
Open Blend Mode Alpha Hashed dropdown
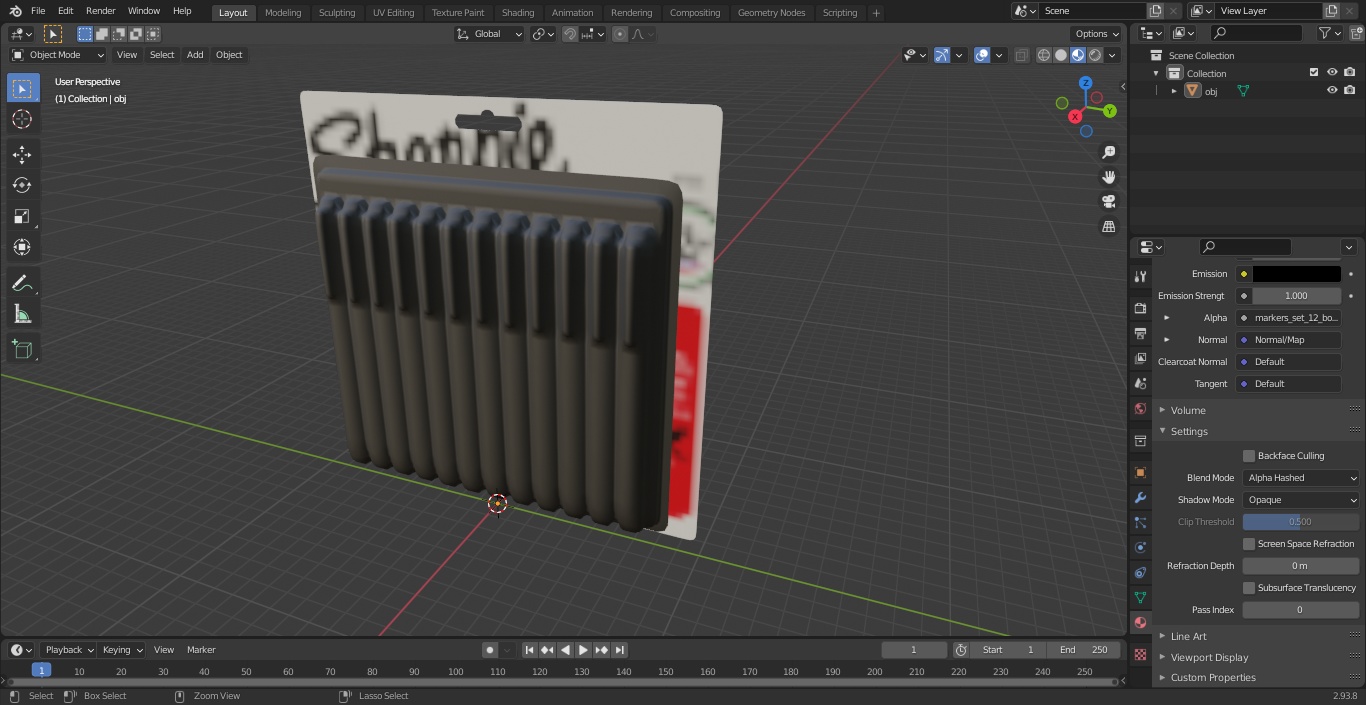1301,478
